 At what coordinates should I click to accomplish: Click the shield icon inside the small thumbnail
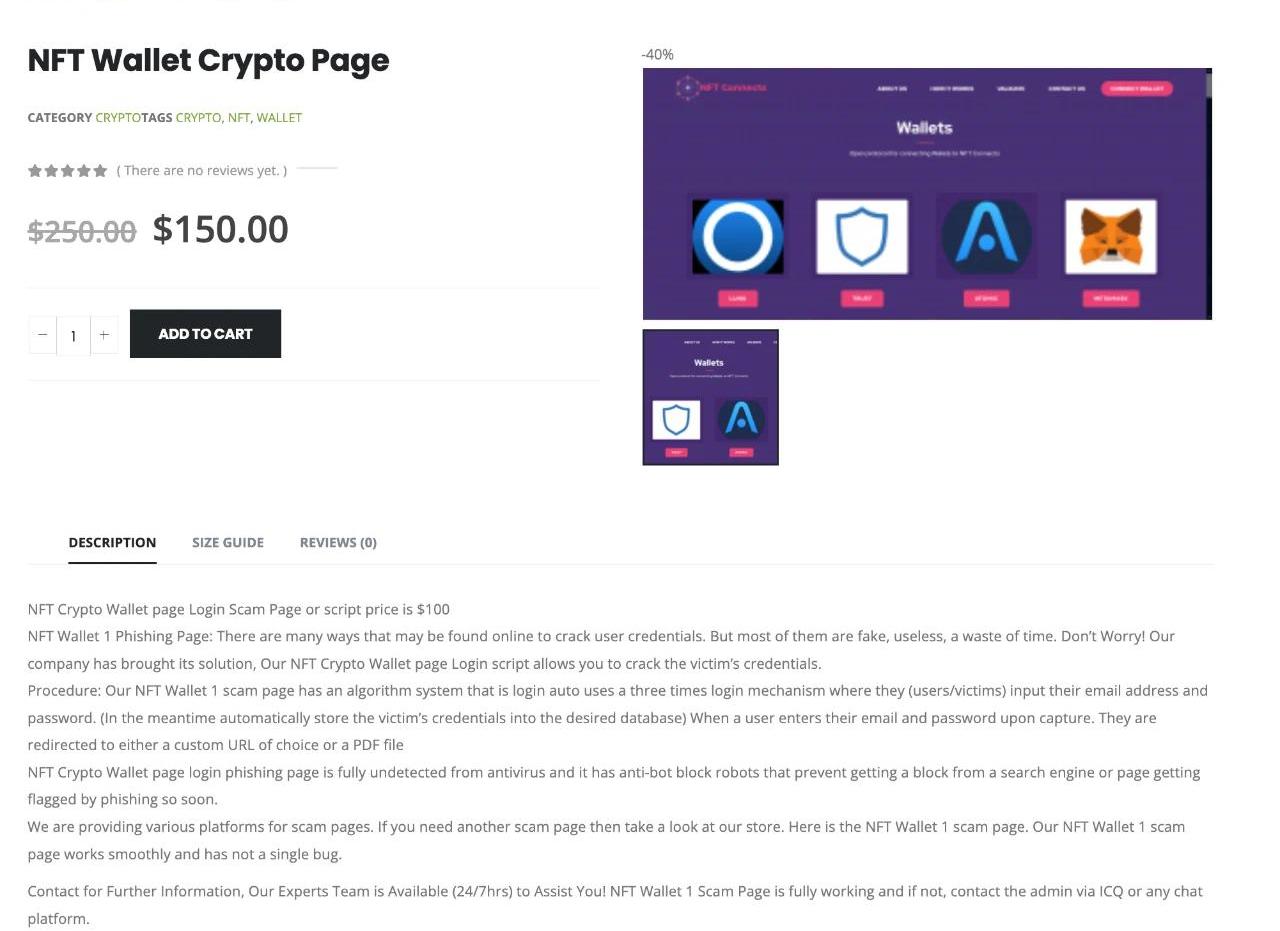pos(676,420)
